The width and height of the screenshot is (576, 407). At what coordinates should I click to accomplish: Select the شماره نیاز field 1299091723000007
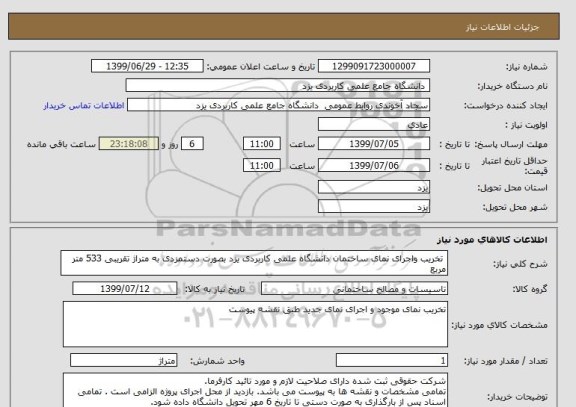point(374,66)
